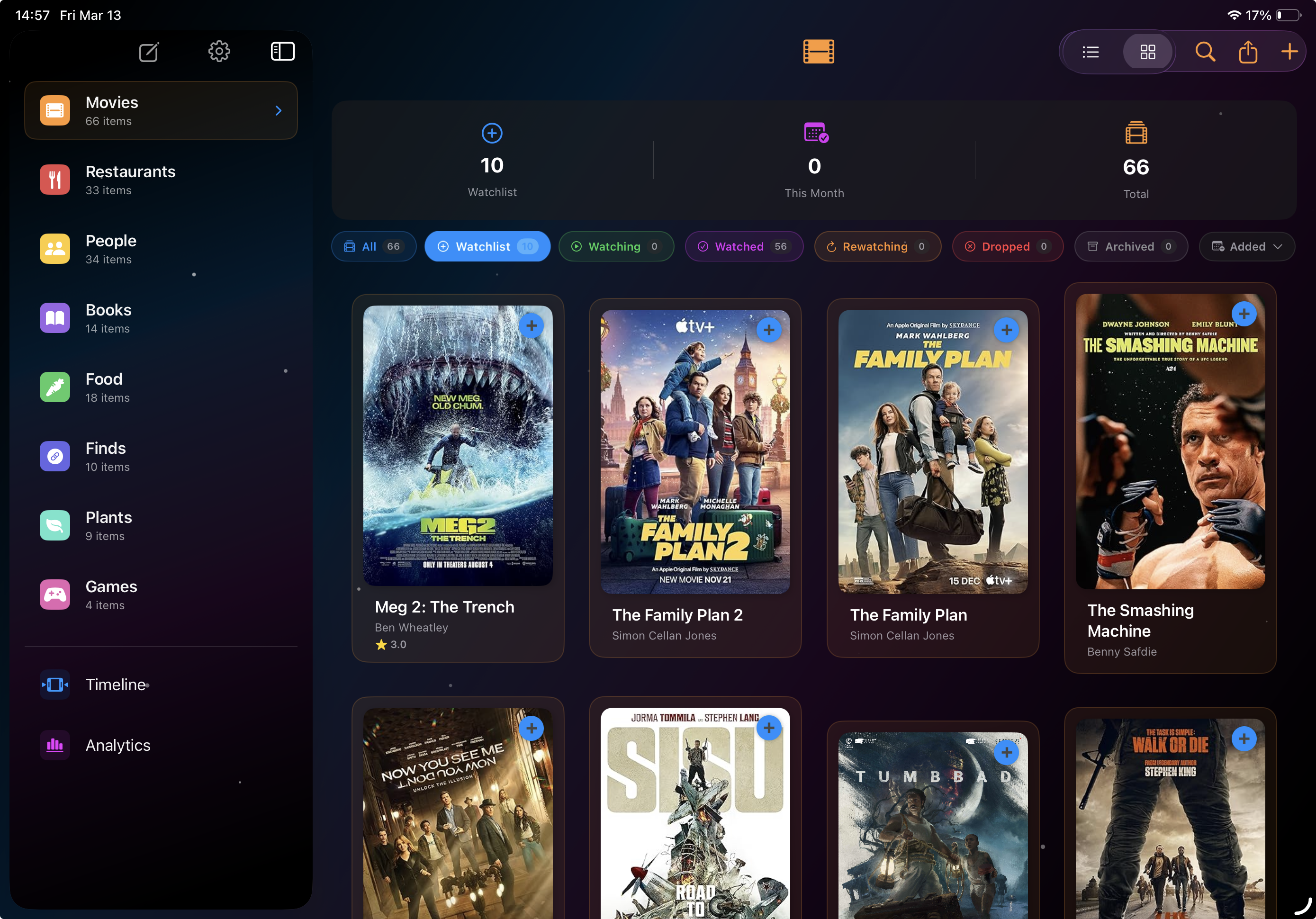Select the Watching filter tab
The width and height of the screenshot is (1316, 919).
(616, 246)
